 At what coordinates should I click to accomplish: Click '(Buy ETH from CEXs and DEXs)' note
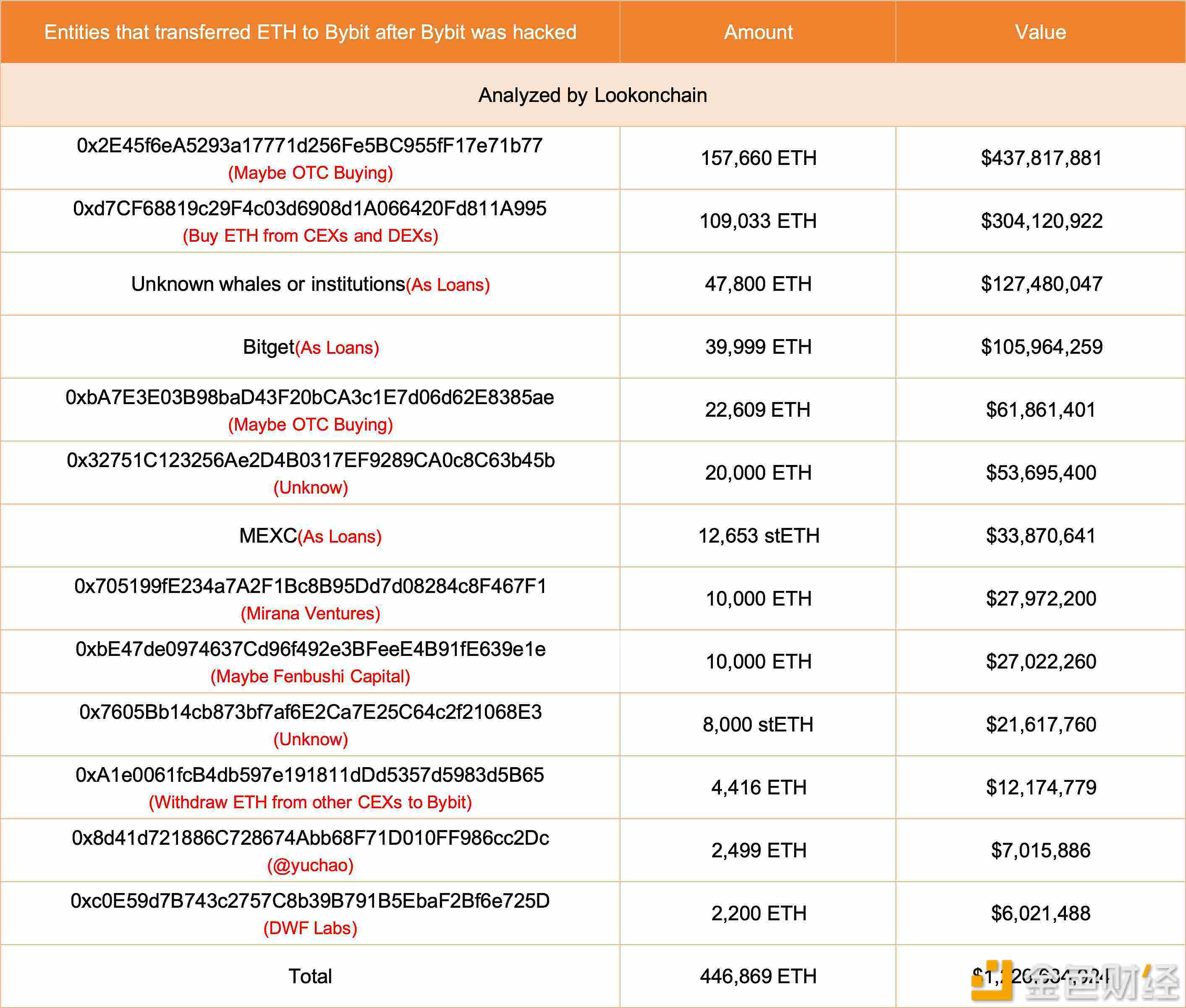tap(310, 235)
